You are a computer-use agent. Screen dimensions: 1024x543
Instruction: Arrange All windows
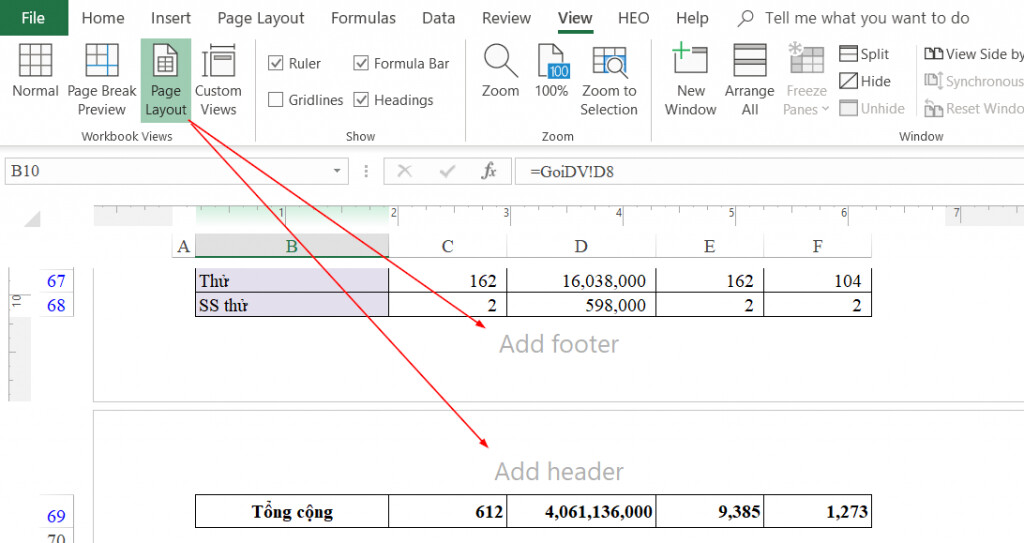tap(750, 80)
